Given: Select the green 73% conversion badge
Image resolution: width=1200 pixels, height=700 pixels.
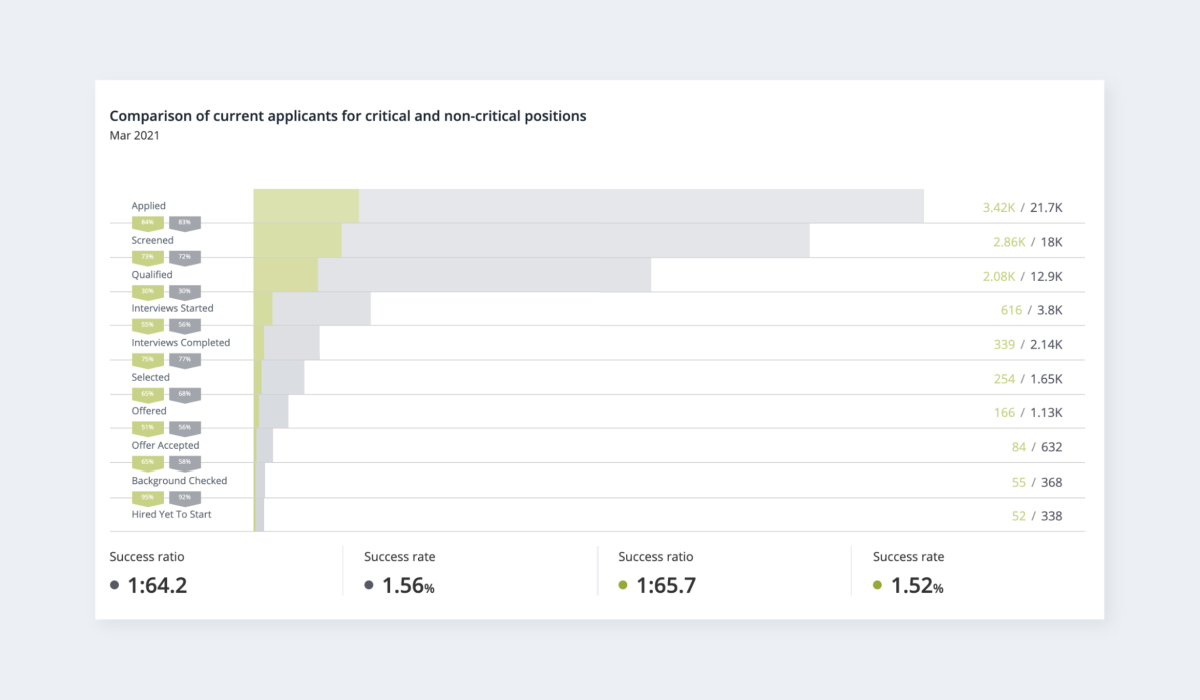Looking at the screenshot, I should pyautogui.click(x=147, y=257).
